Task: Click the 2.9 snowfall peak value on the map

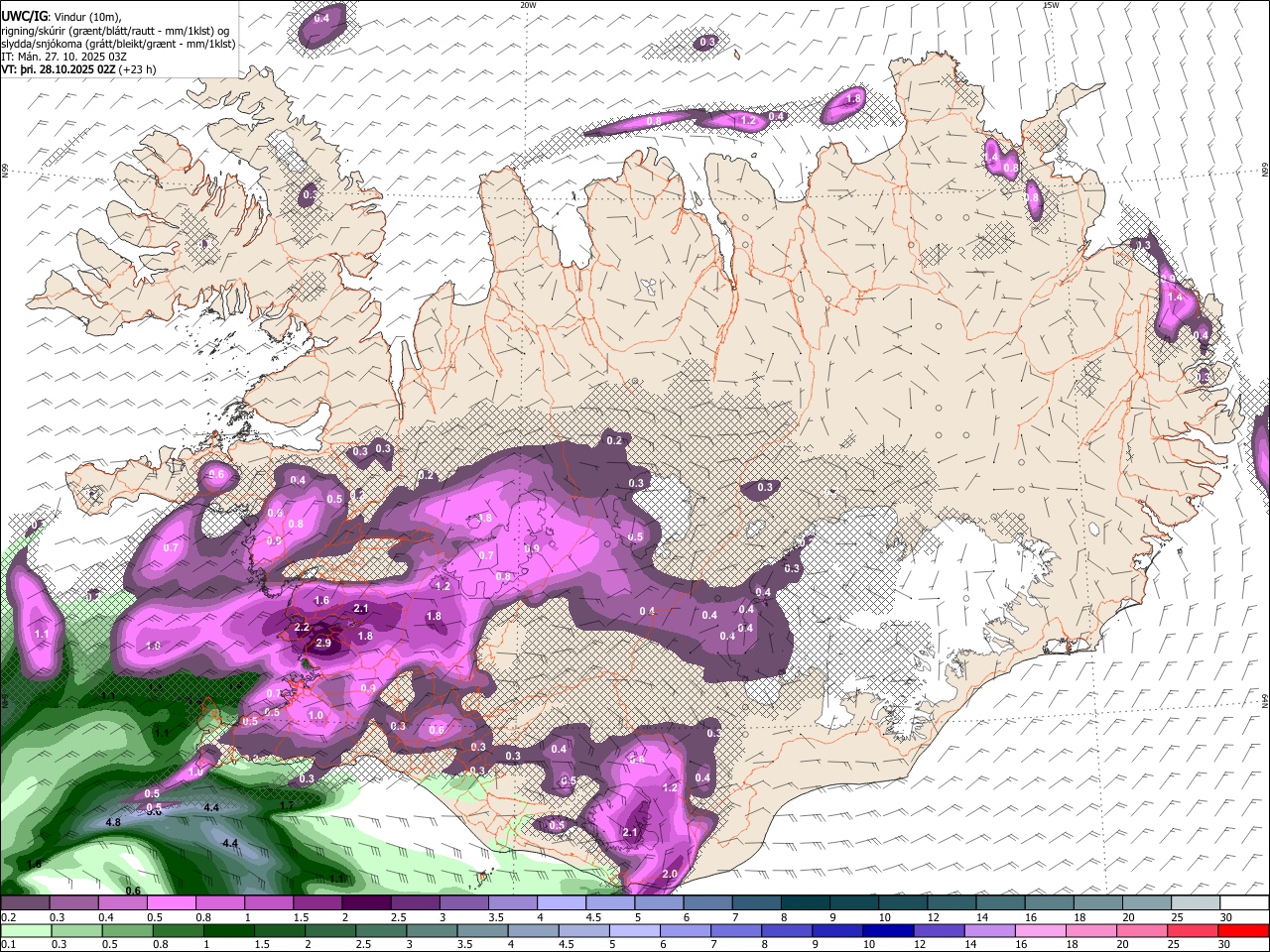Action: 322,644
